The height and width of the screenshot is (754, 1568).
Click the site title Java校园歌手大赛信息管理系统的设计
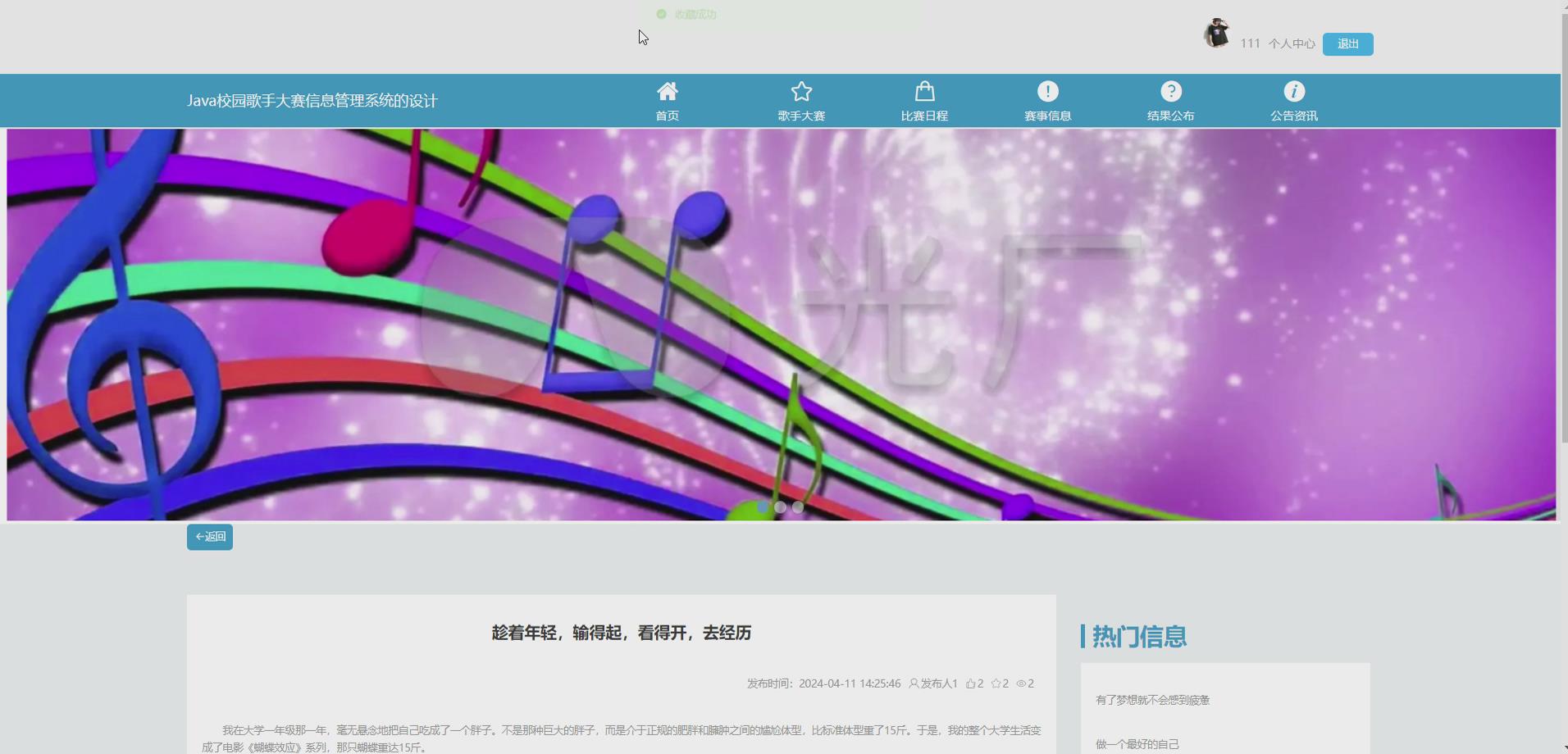click(312, 101)
